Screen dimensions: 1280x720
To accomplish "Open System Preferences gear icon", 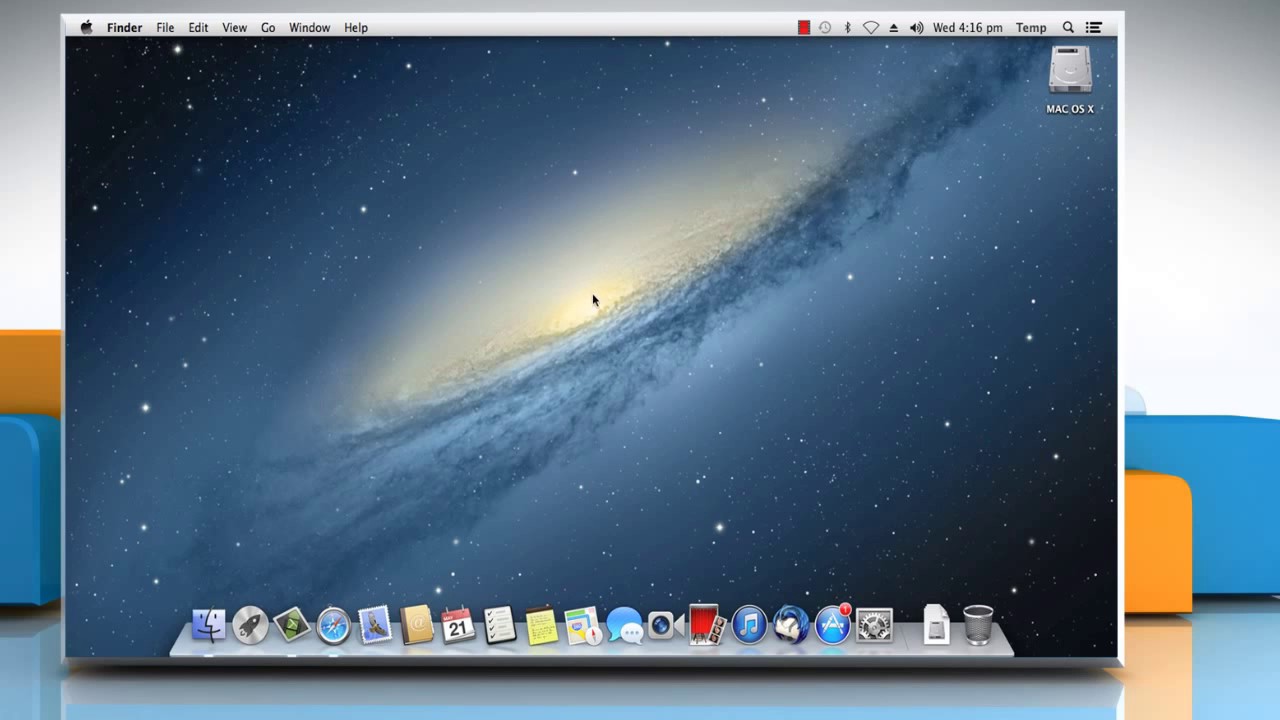I will pos(874,626).
